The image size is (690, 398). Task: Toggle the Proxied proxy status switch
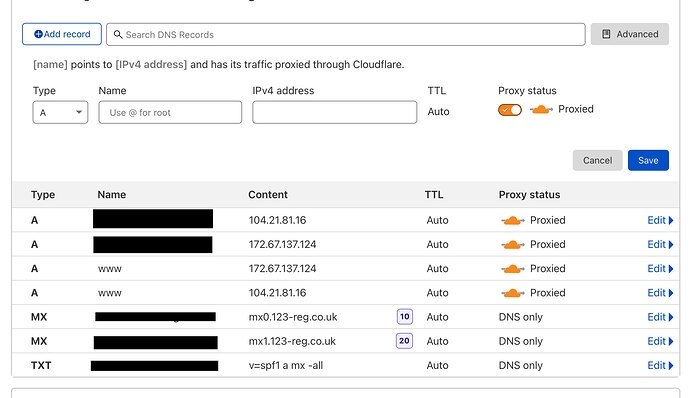(x=510, y=110)
